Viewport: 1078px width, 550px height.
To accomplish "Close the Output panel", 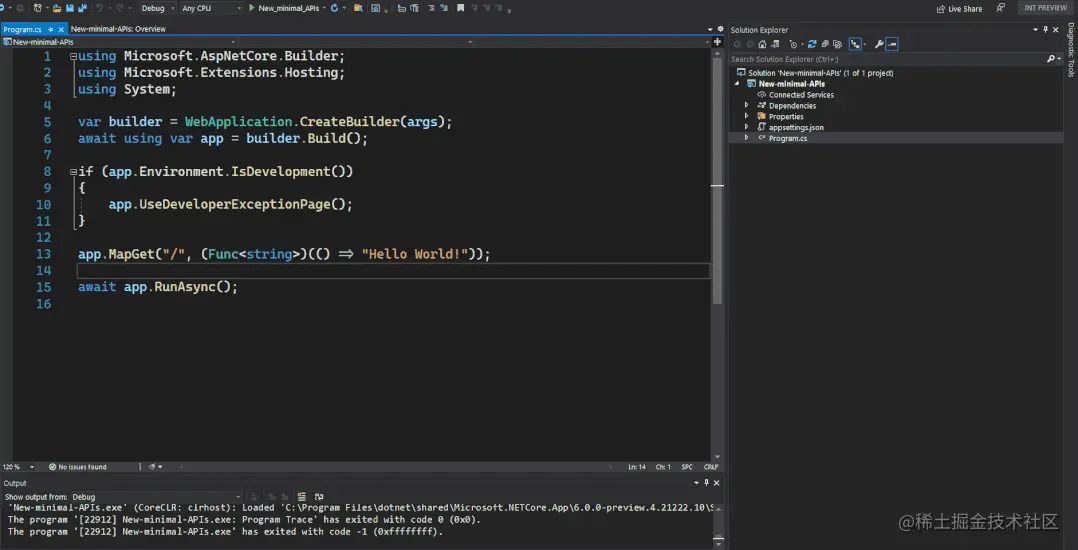I will tap(717, 483).
